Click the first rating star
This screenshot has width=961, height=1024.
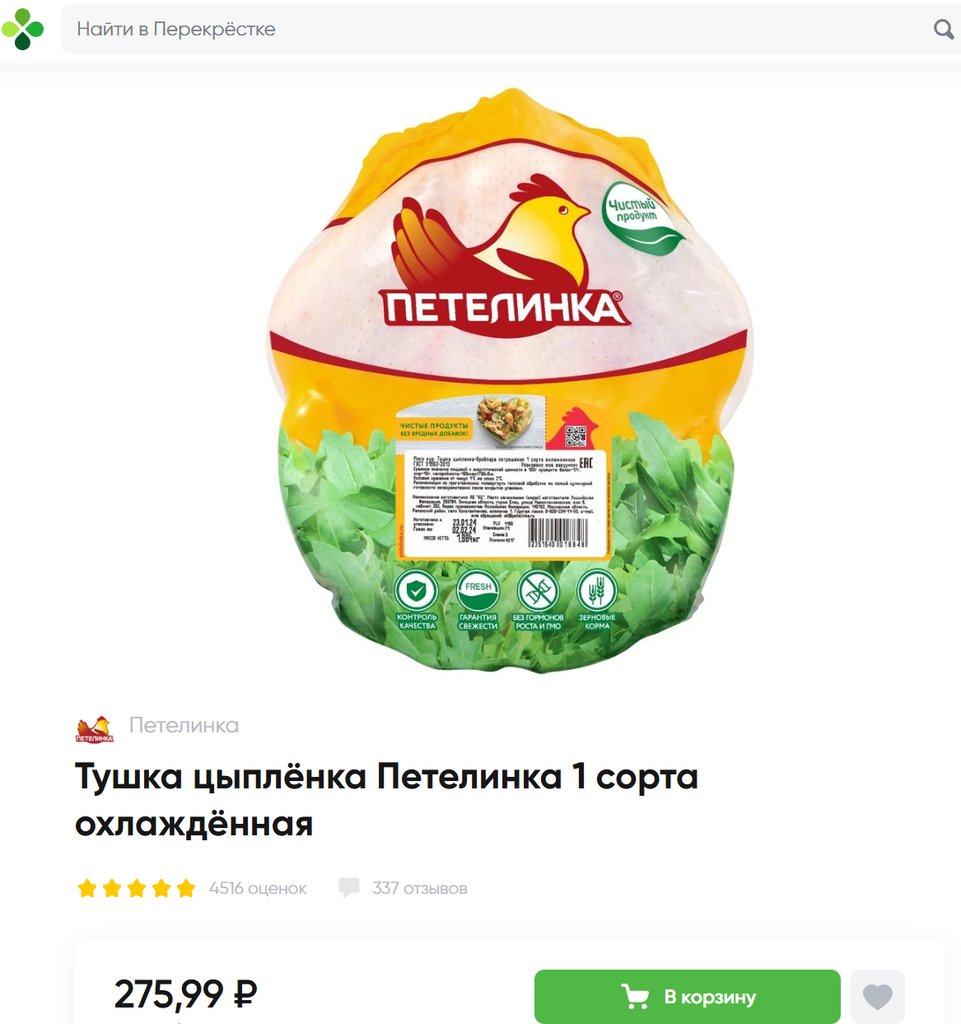pyautogui.click(x=87, y=888)
